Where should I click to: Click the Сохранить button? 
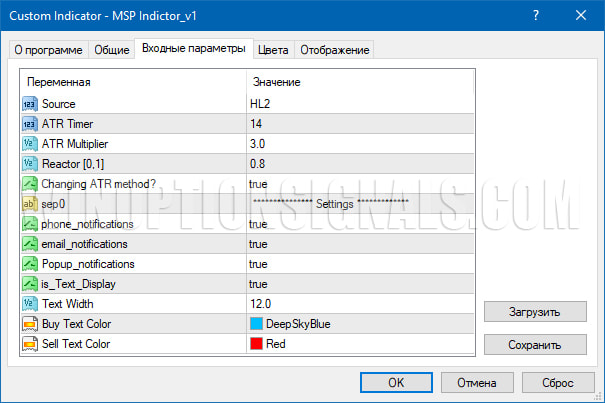(x=535, y=344)
